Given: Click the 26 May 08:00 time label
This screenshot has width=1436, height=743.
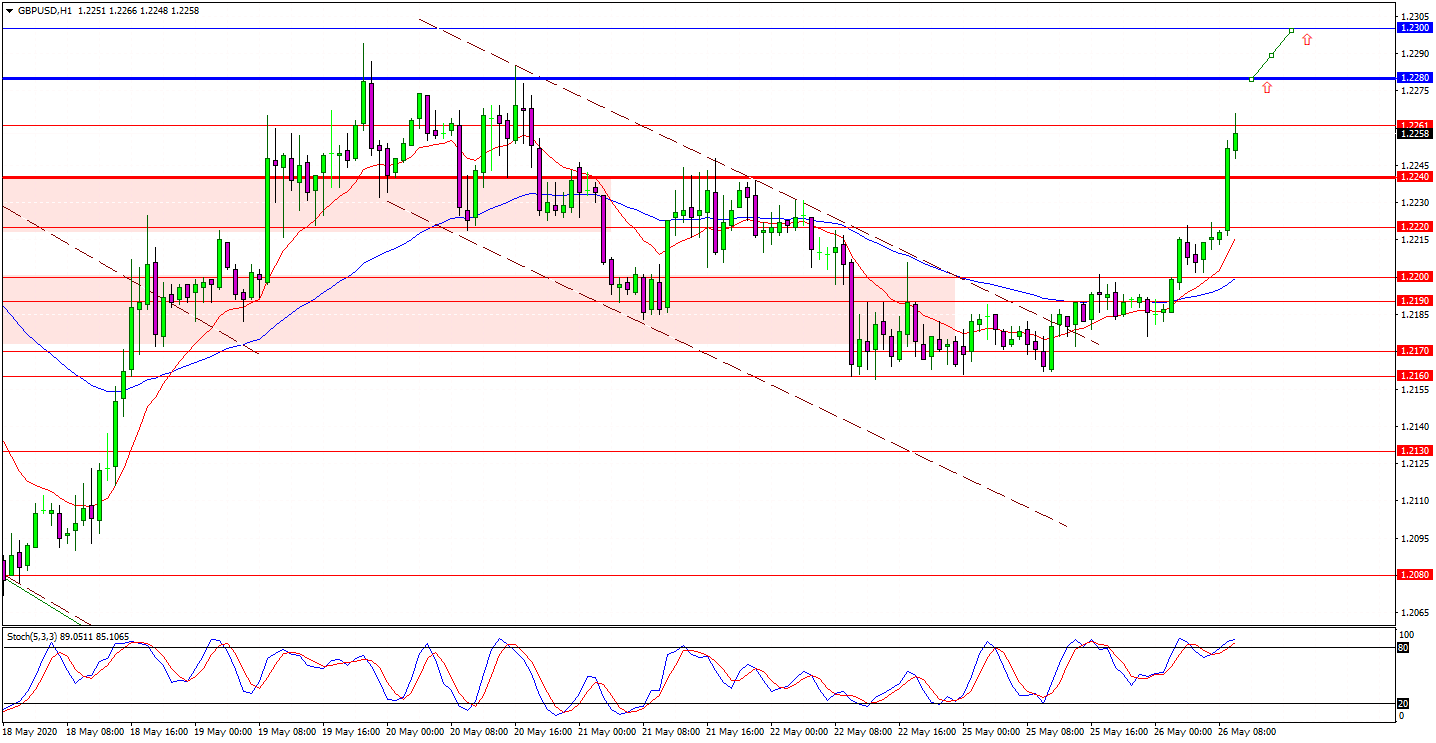Looking at the screenshot, I should (x=1246, y=732).
